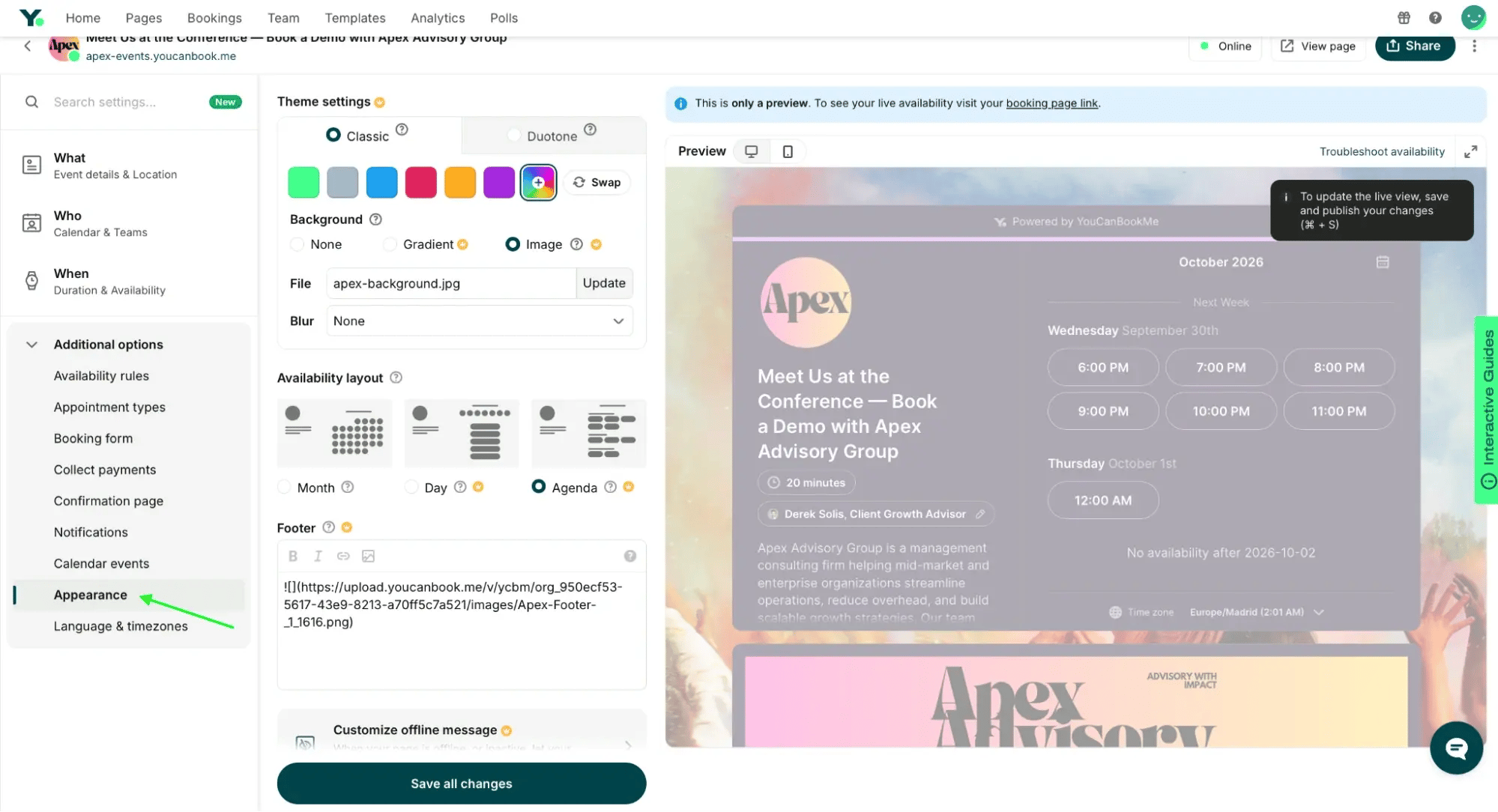1498x812 pixels.
Task: Open the Templates menu
Action: [x=355, y=18]
